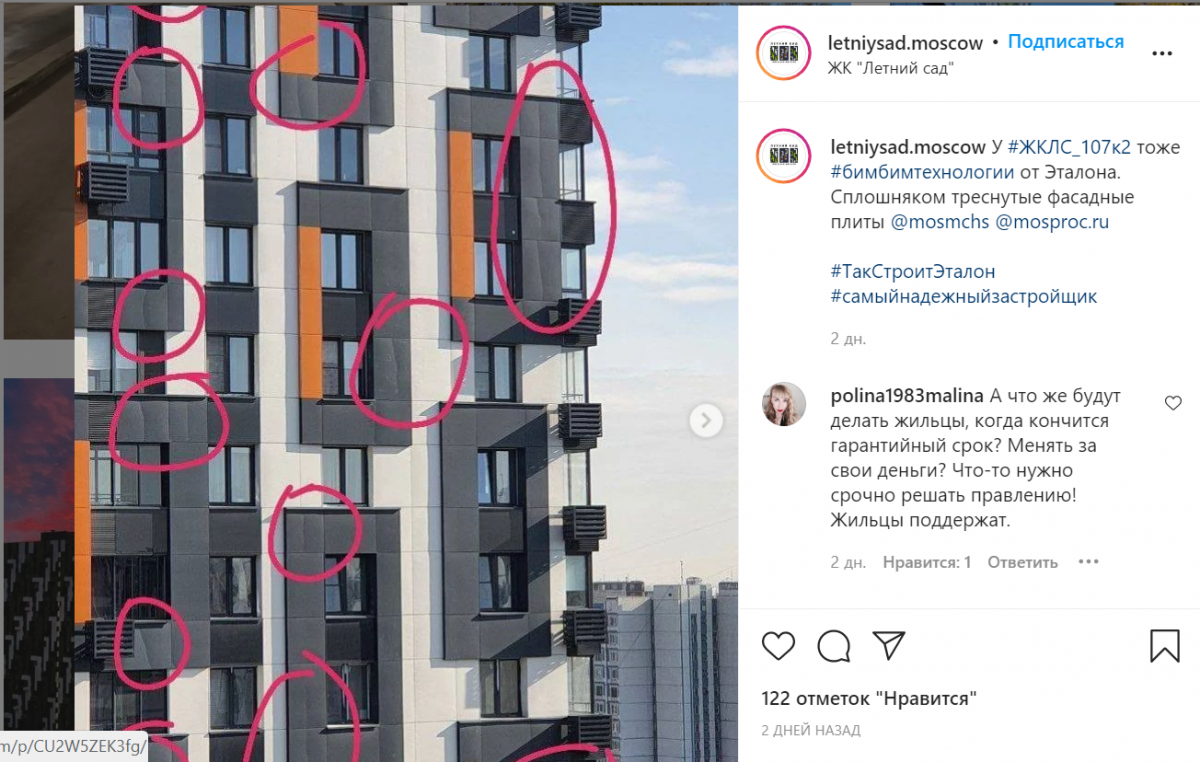This screenshot has width=1200, height=762.
Task: Open hashtag #ЖКЛС_107к2
Action: coord(1069,147)
